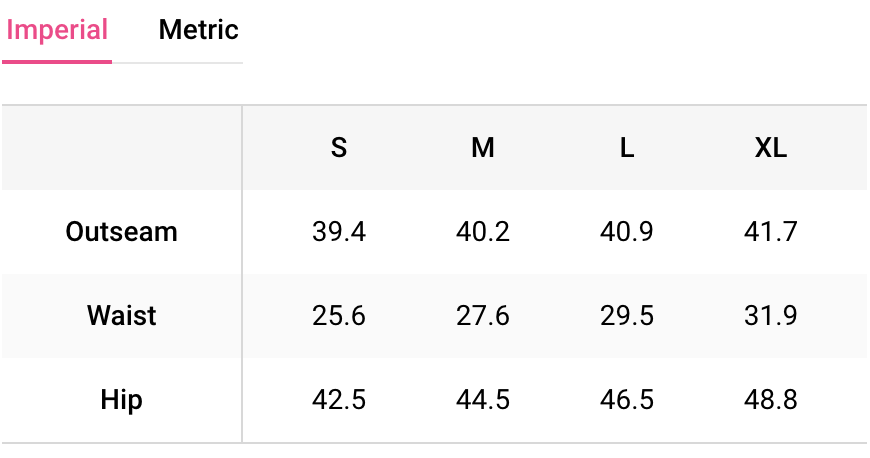The width and height of the screenshot is (870, 458).
Task: Switch to the Metric tab
Action: coord(198,30)
